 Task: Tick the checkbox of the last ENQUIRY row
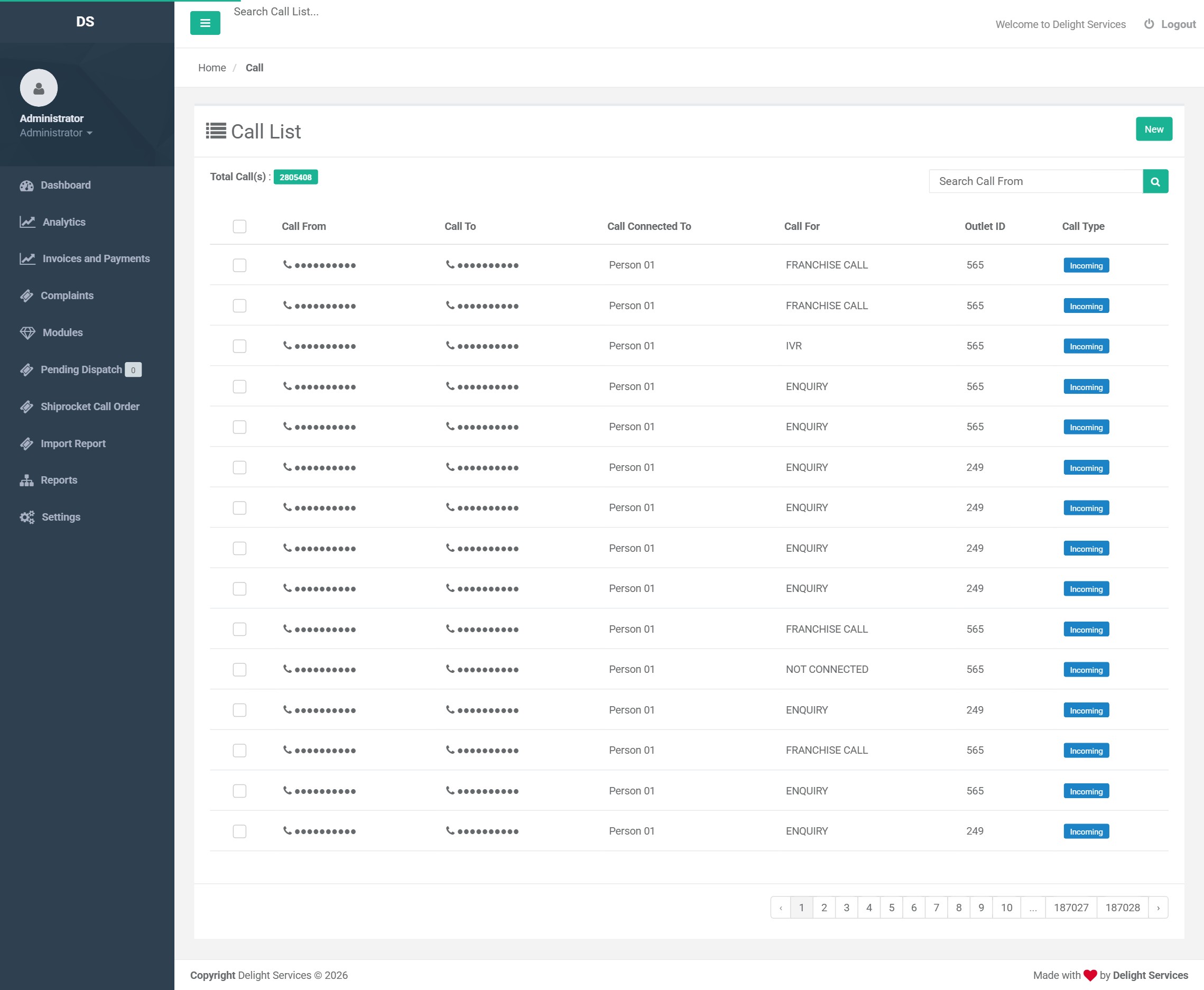(239, 831)
